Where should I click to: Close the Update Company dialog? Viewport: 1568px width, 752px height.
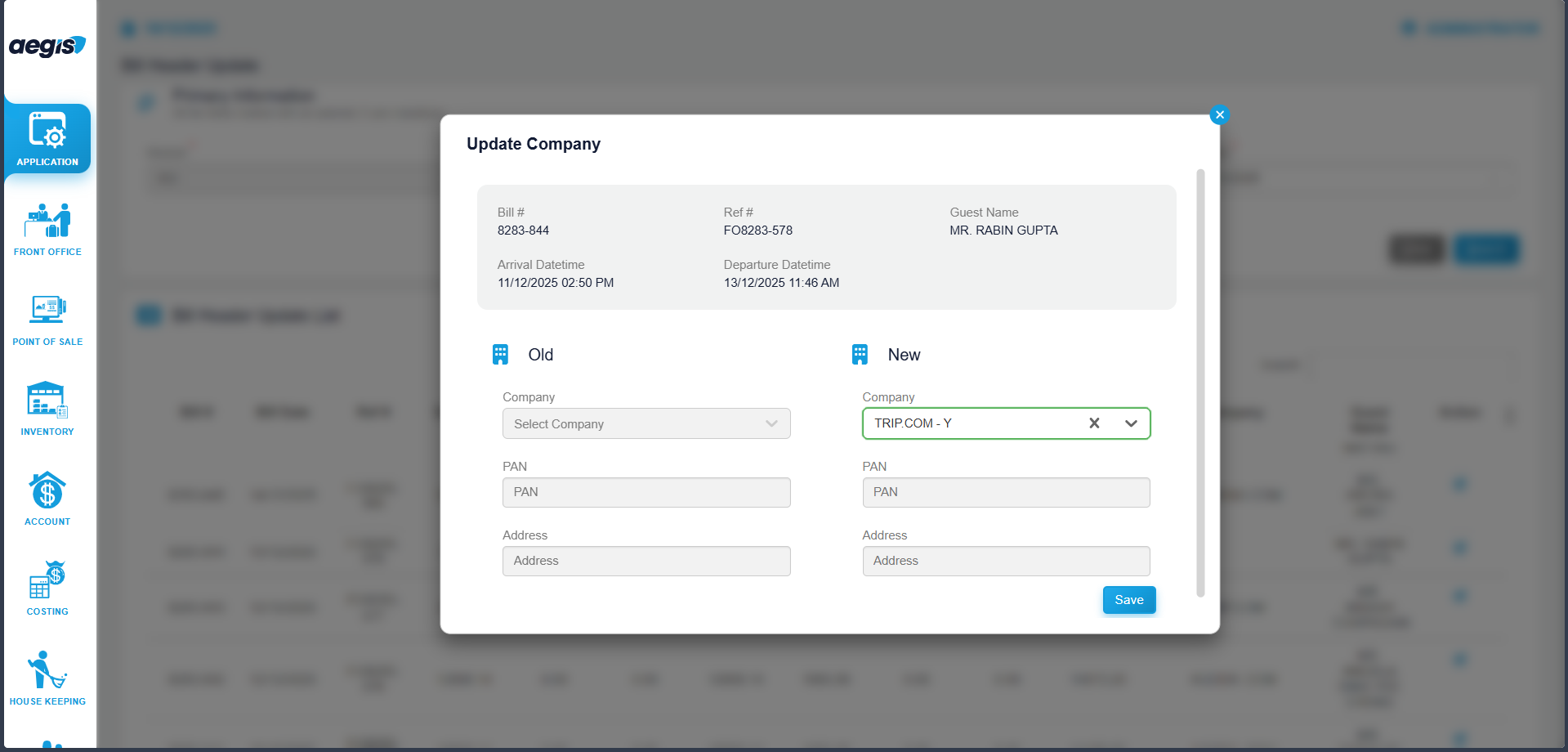(1219, 115)
